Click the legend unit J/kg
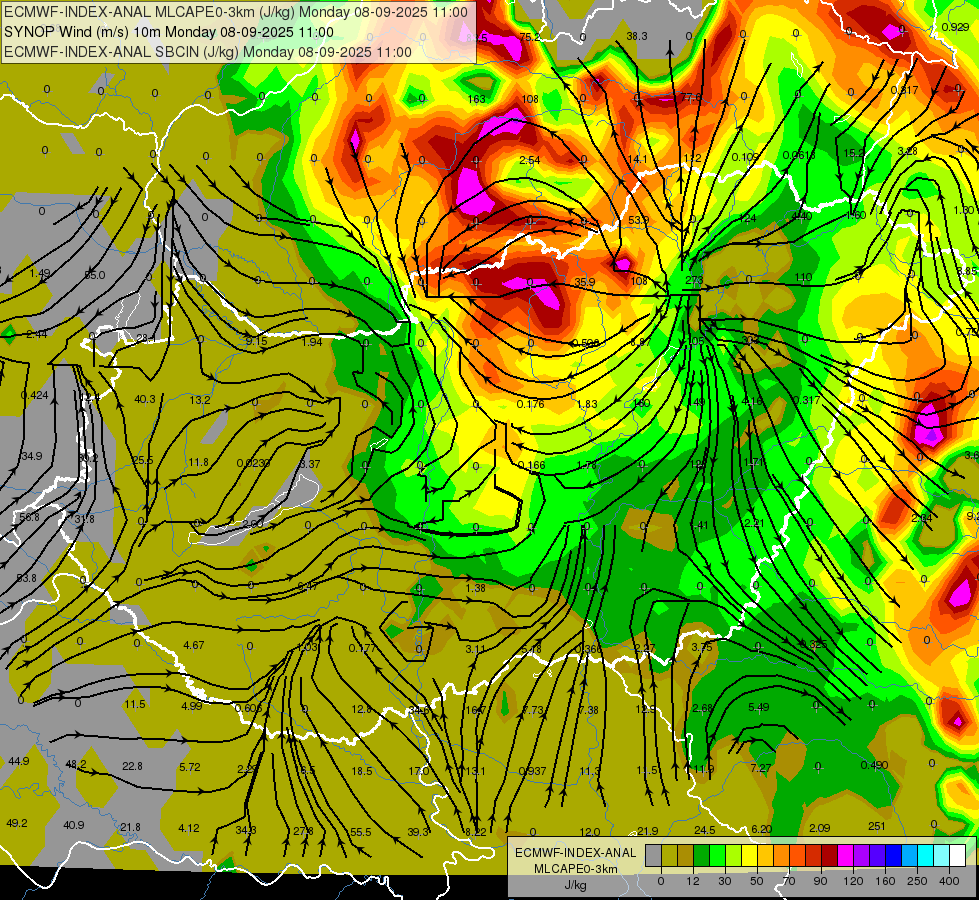 576,885
